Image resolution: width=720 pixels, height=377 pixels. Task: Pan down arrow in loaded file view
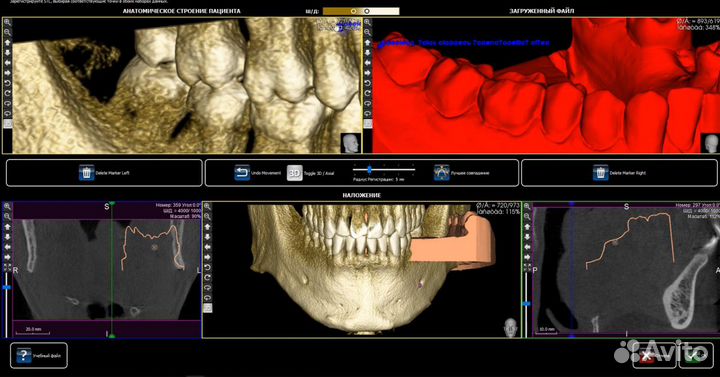click(x=367, y=53)
